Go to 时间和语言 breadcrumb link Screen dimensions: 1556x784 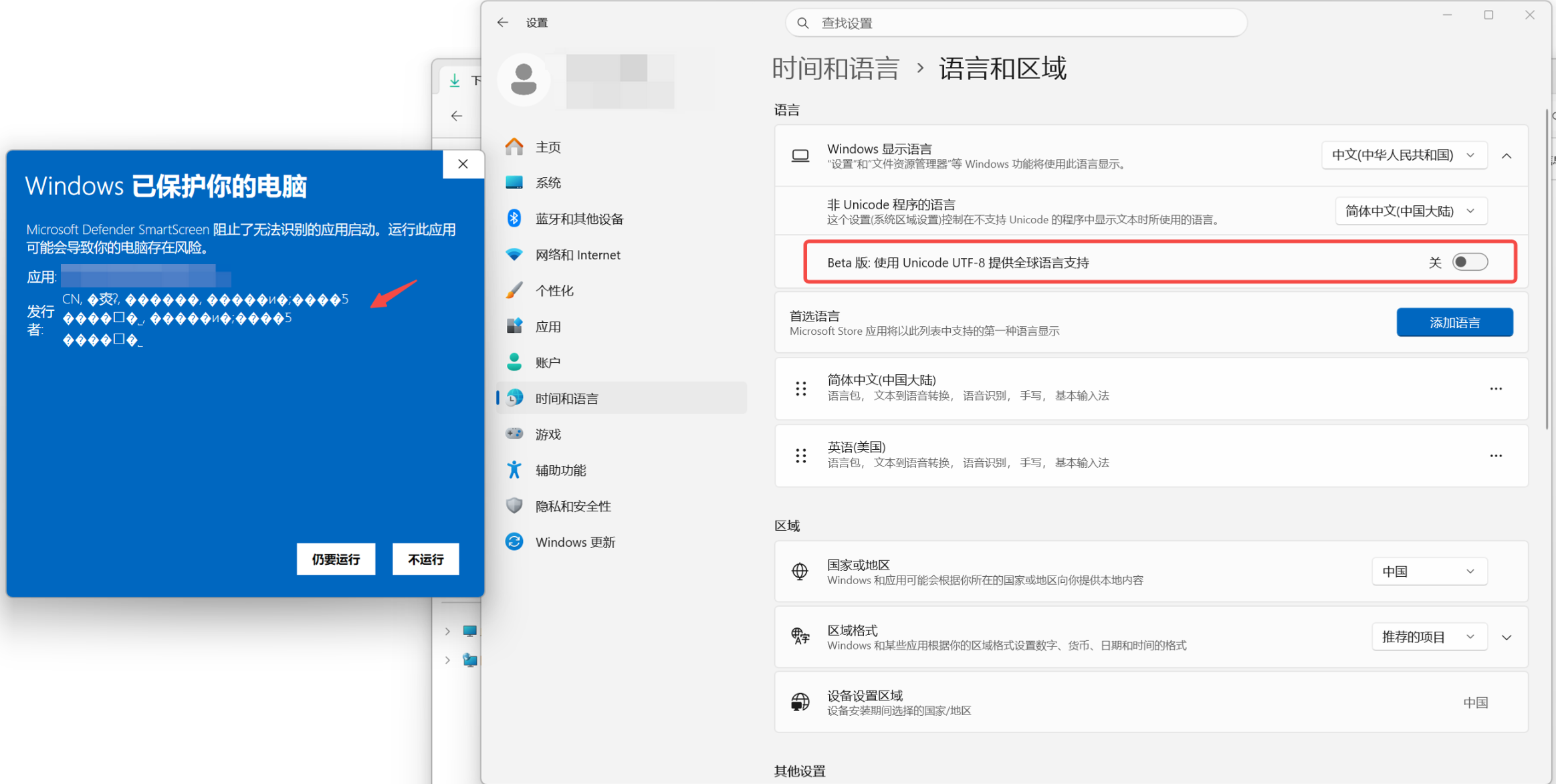click(836, 68)
